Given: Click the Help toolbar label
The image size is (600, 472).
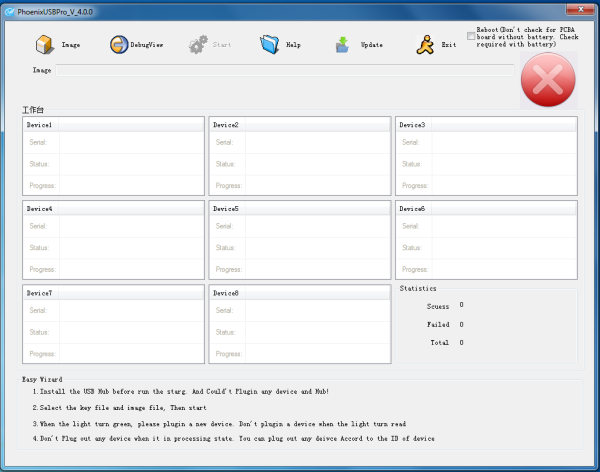Looking at the screenshot, I should tap(293, 45).
